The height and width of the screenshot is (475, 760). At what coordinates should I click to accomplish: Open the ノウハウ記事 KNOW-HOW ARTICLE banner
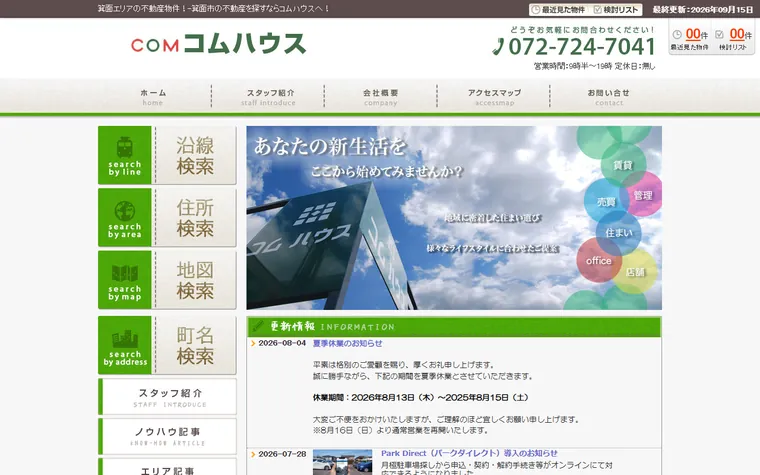click(167, 436)
